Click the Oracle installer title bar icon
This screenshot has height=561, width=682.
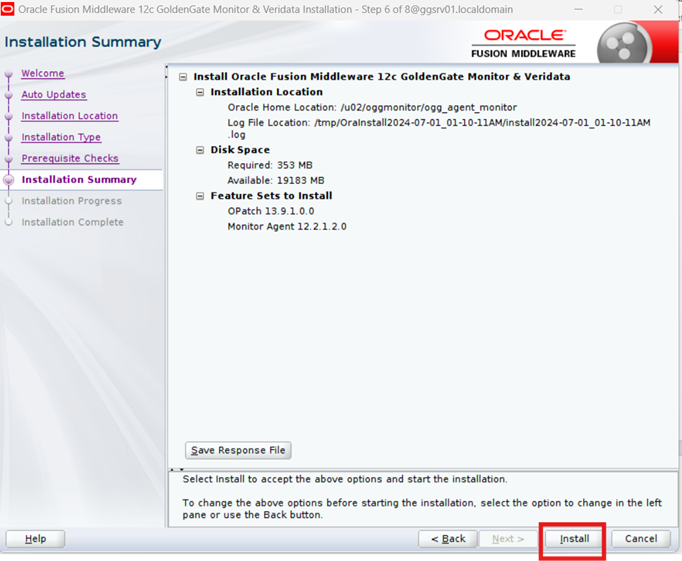click(x=9, y=9)
